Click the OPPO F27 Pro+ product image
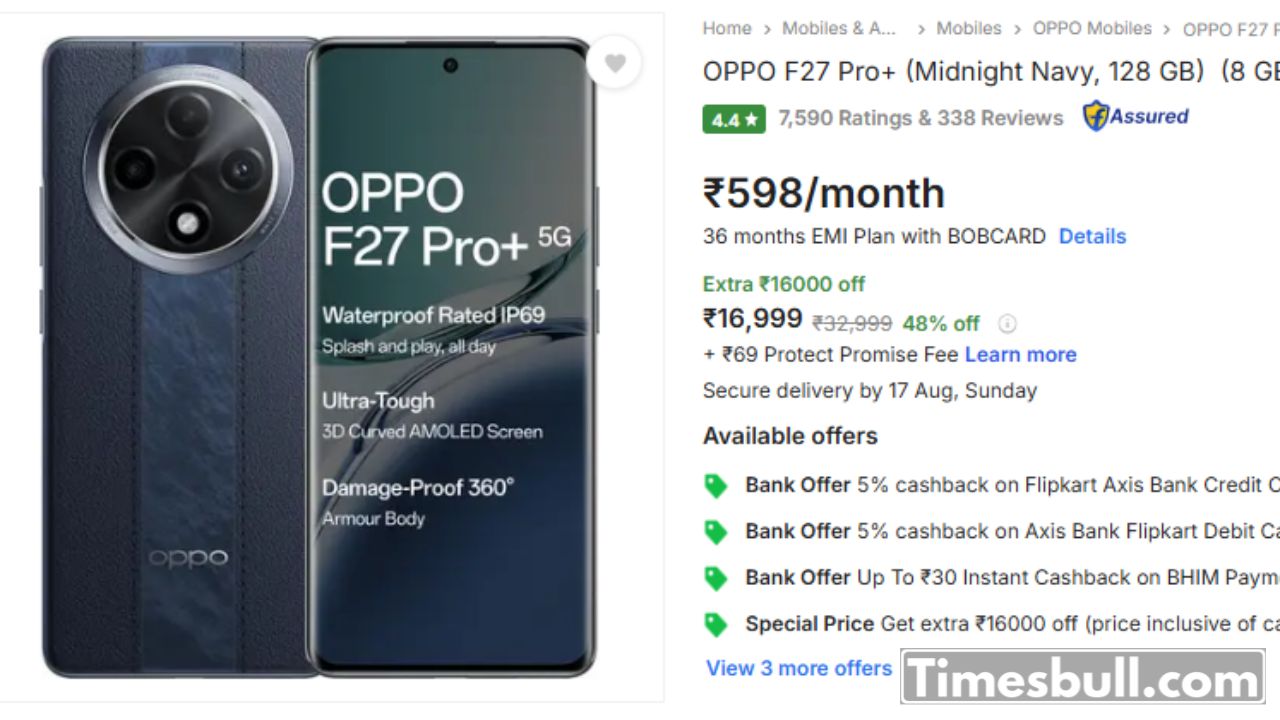The width and height of the screenshot is (1280, 720). tap(320, 357)
